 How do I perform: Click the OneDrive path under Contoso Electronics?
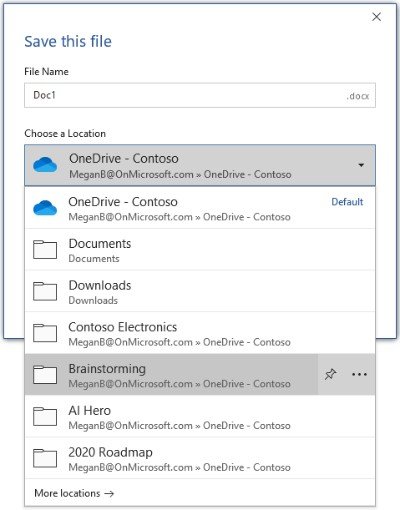click(179, 342)
